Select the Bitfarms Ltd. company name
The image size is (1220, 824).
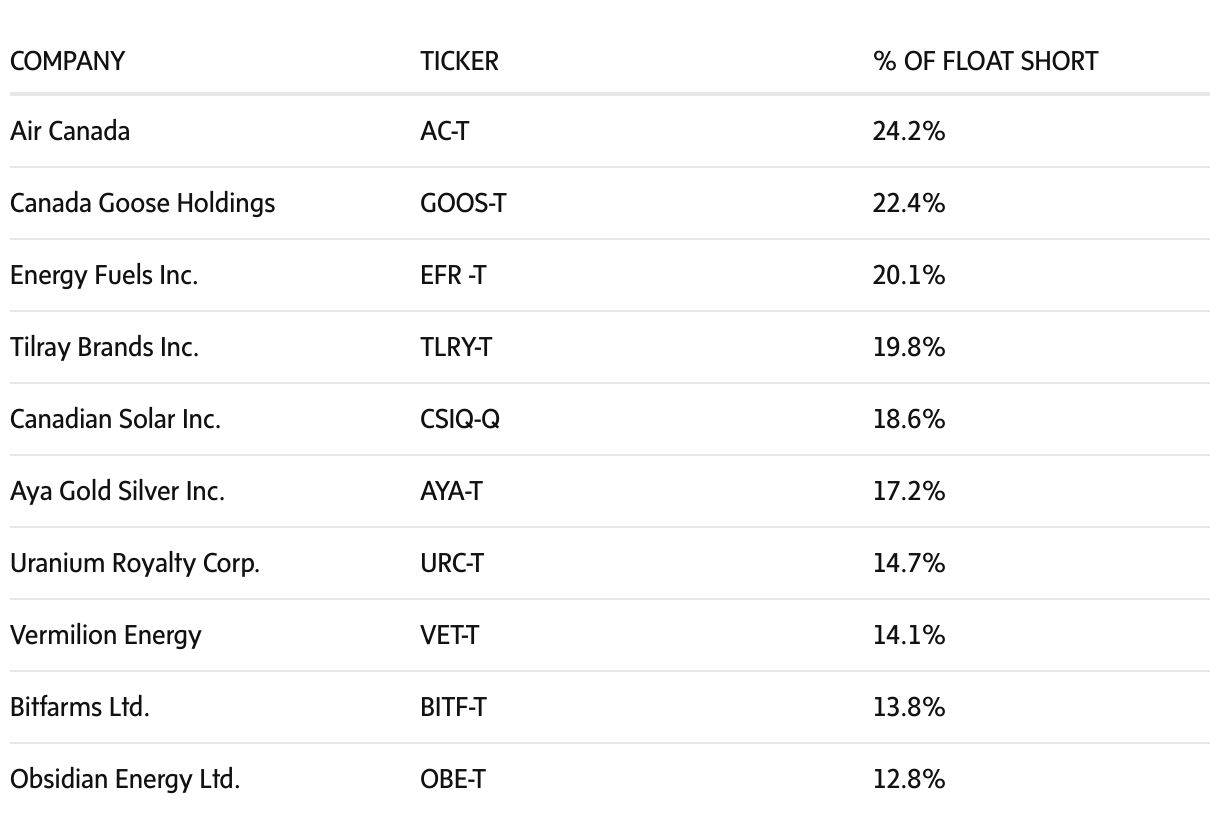coord(80,707)
